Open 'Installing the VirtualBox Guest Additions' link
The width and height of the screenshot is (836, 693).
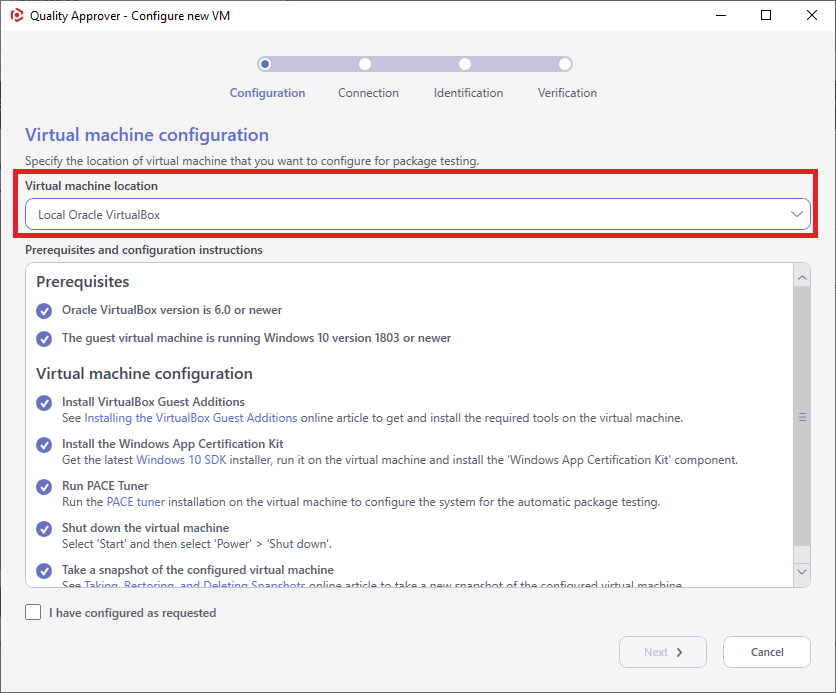pyautogui.click(x=190, y=418)
